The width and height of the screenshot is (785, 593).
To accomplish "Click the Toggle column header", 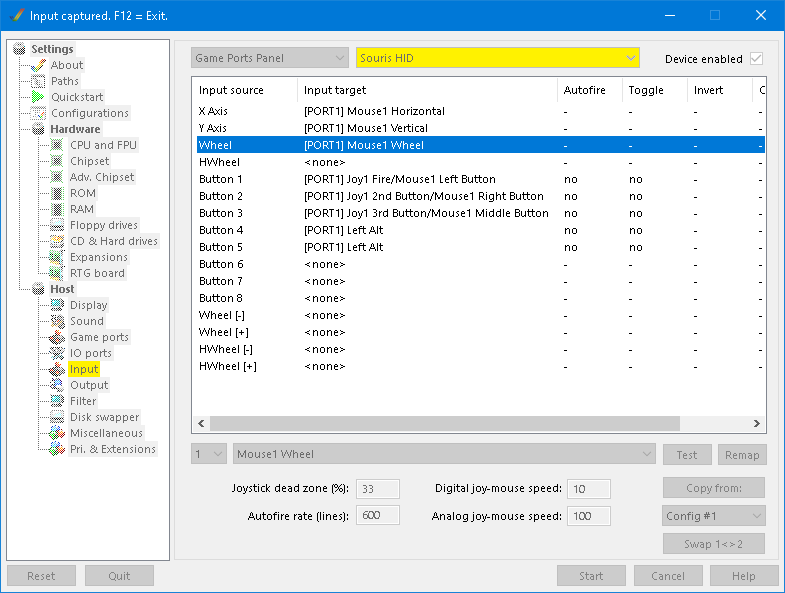I will [x=655, y=90].
